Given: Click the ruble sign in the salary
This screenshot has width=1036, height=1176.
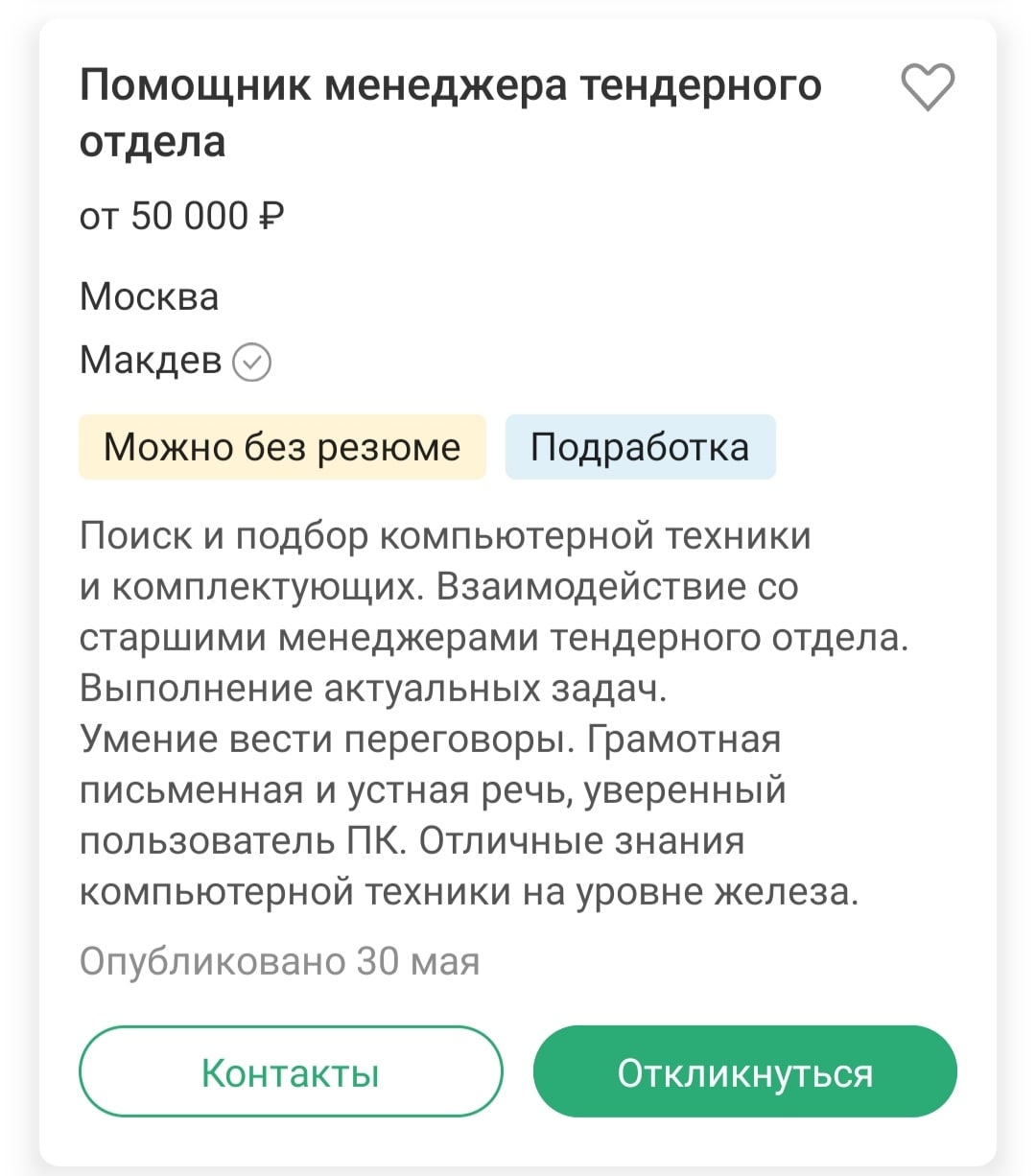Looking at the screenshot, I should coord(271,217).
